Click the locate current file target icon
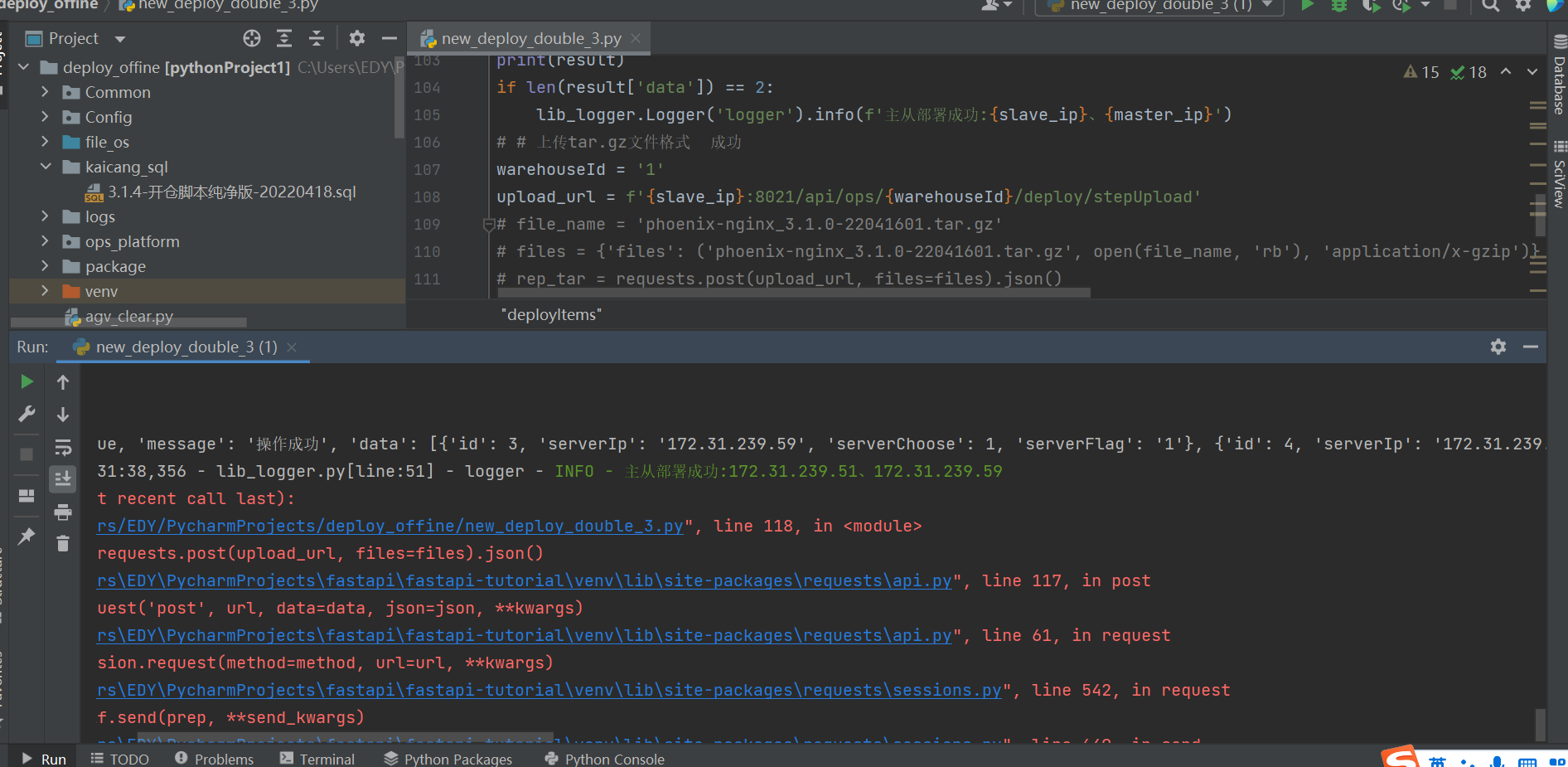The height and width of the screenshot is (767, 1568). point(252,38)
